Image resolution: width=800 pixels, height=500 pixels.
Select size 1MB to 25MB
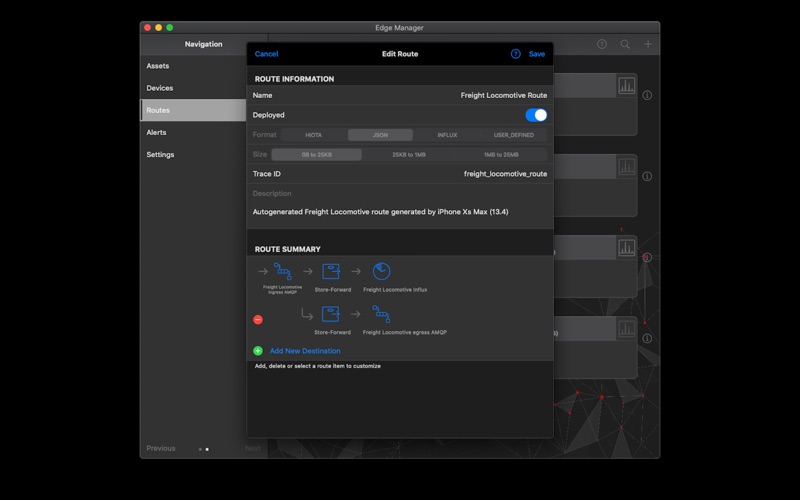[501, 155]
